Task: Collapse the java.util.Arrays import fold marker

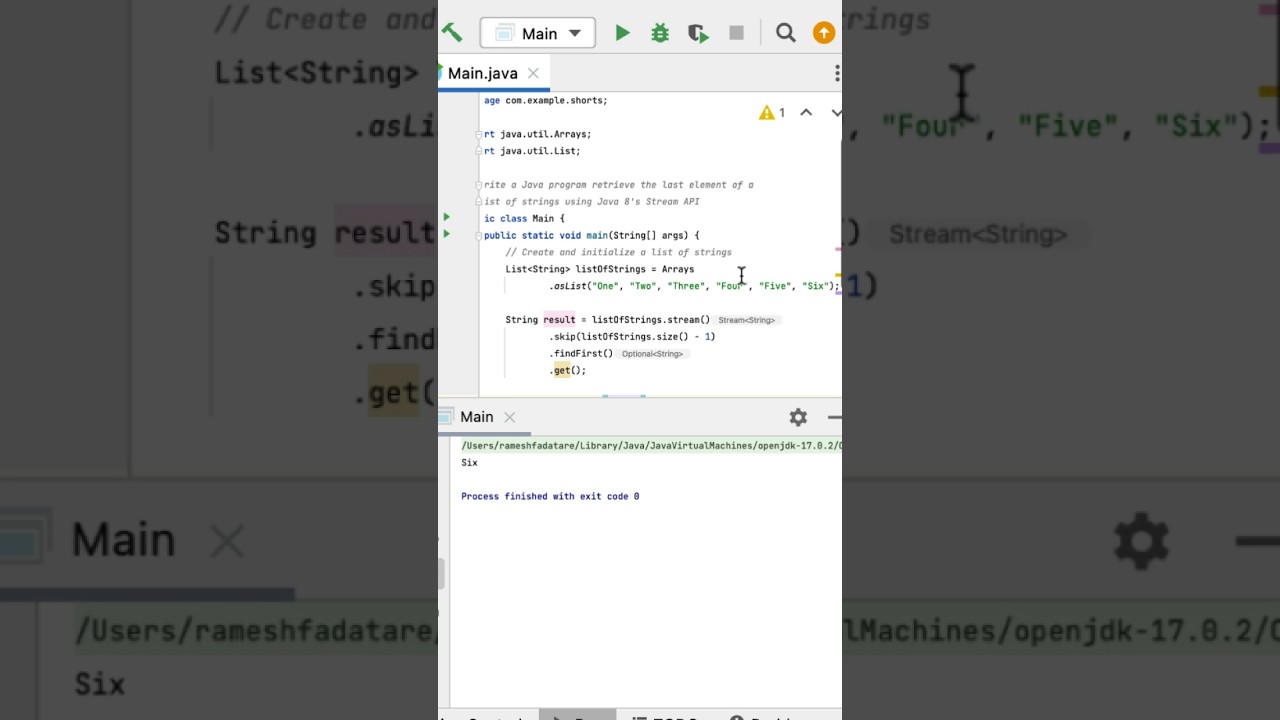Action: [480, 134]
